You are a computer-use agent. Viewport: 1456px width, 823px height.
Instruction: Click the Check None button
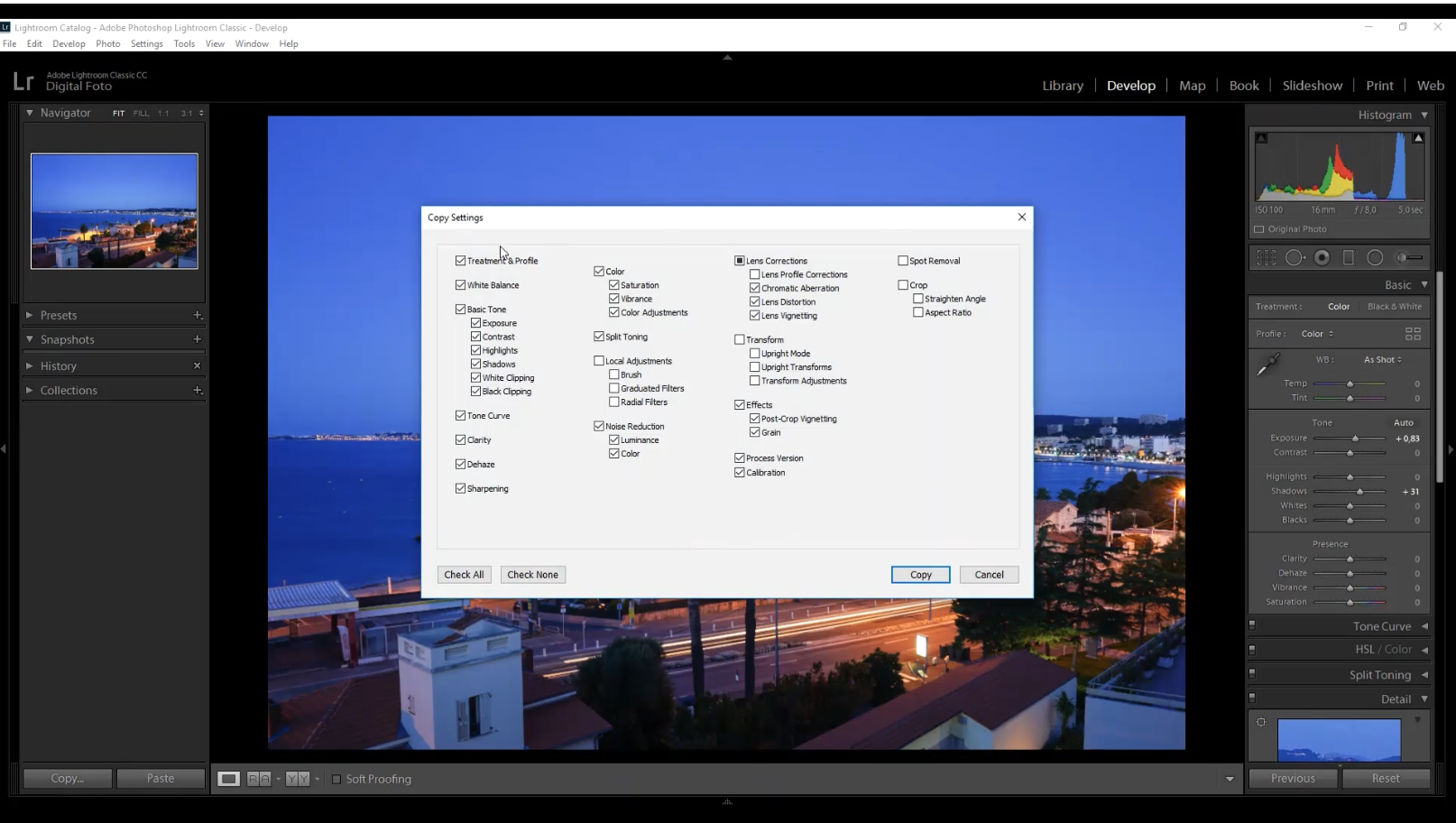pyautogui.click(x=532, y=575)
